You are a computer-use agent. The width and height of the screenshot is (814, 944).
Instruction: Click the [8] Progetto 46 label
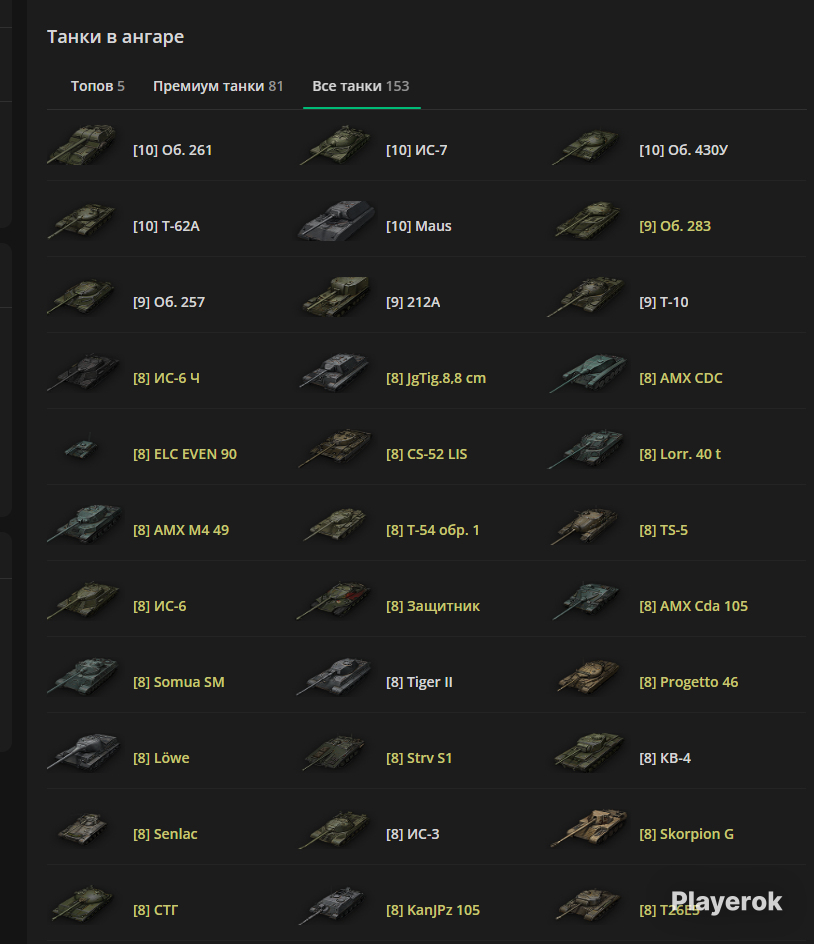click(x=689, y=682)
